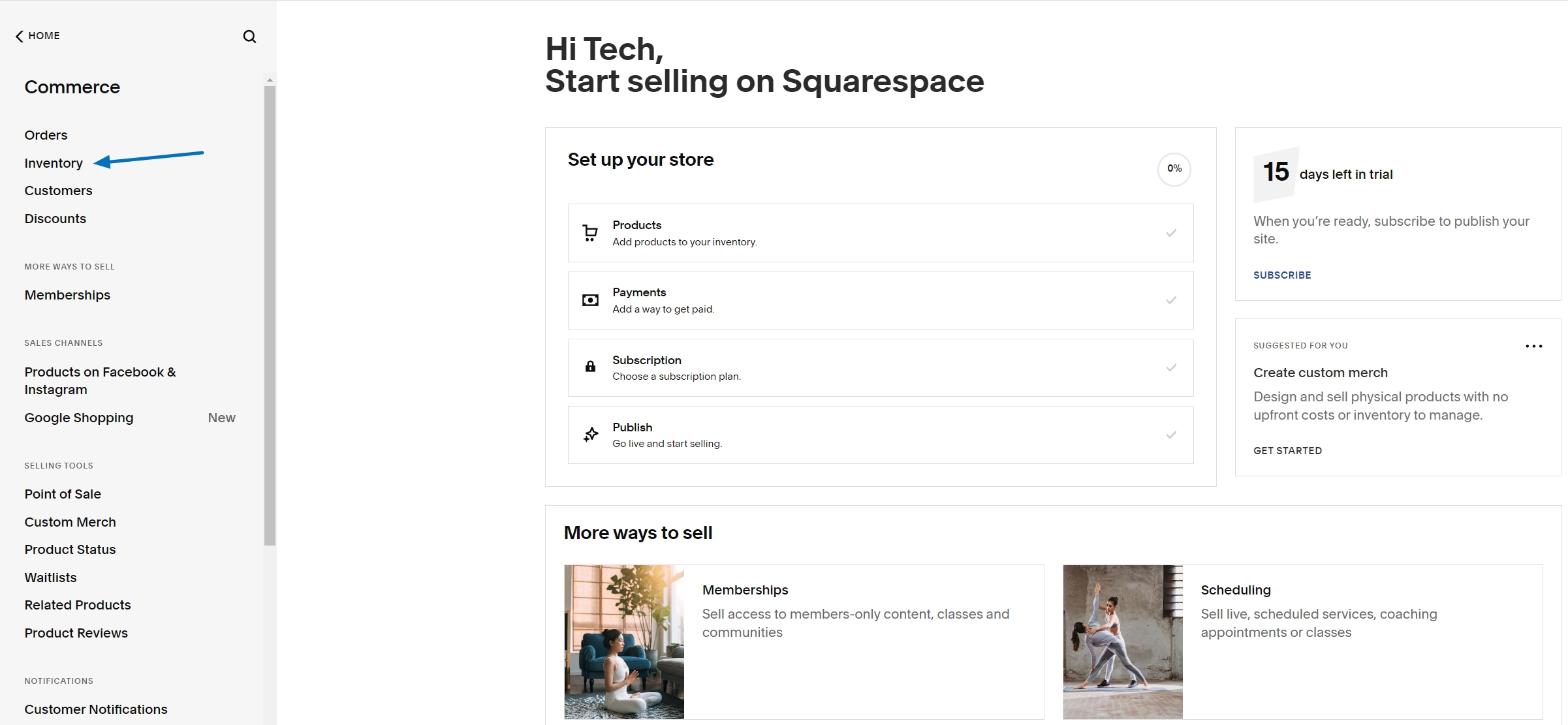Mark the Products step as complete

[1171, 233]
